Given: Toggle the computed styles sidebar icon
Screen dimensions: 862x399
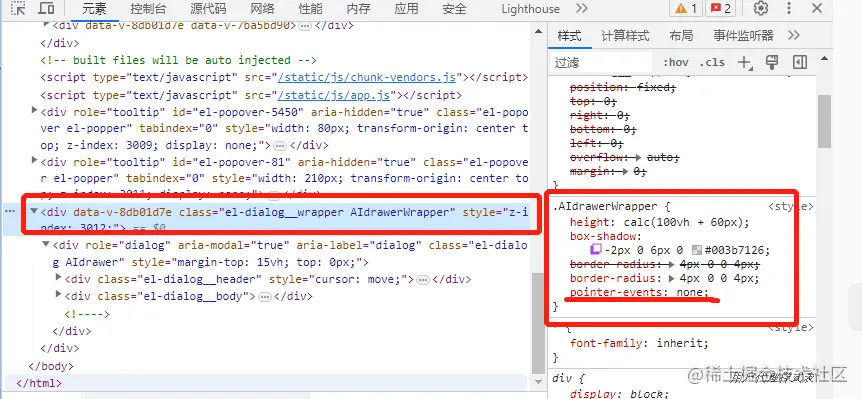Looking at the screenshot, I should click(800, 62).
